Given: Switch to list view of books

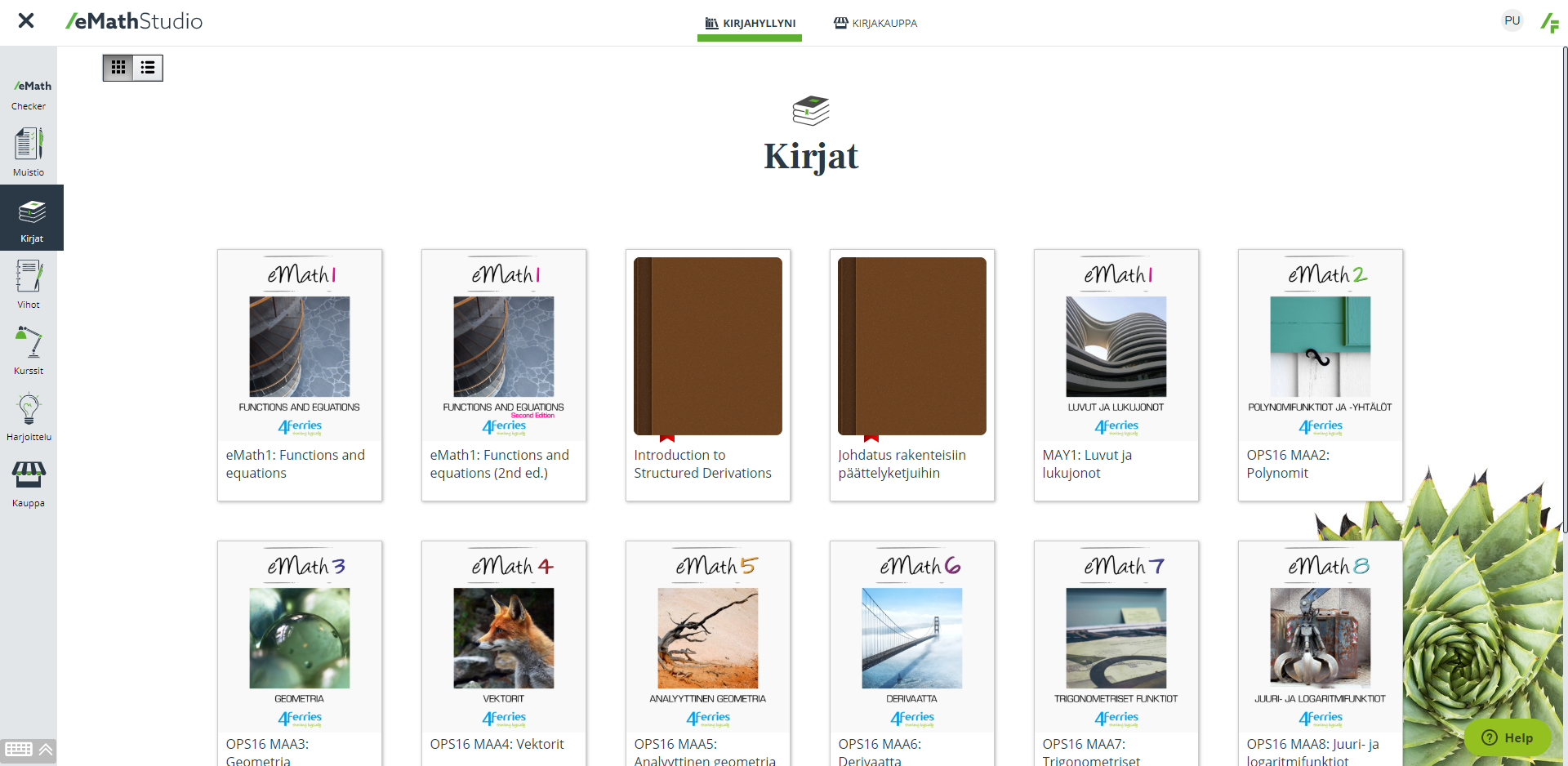Looking at the screenshot, I should coord(148,68).
